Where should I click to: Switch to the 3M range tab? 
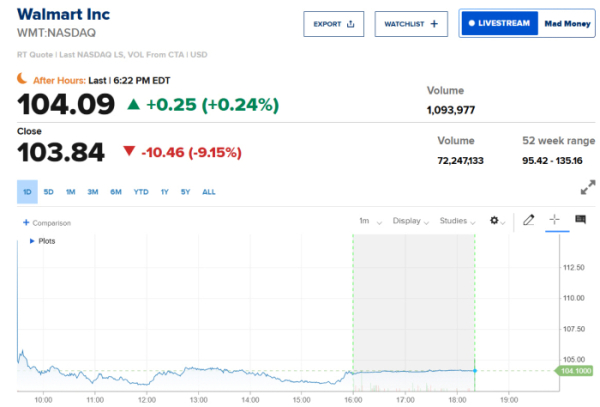93,192
